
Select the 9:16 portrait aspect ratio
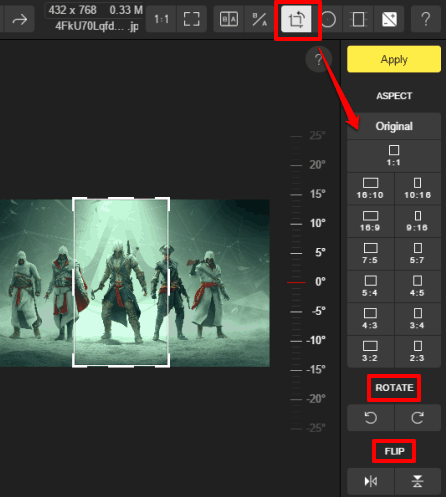[418, 221]
